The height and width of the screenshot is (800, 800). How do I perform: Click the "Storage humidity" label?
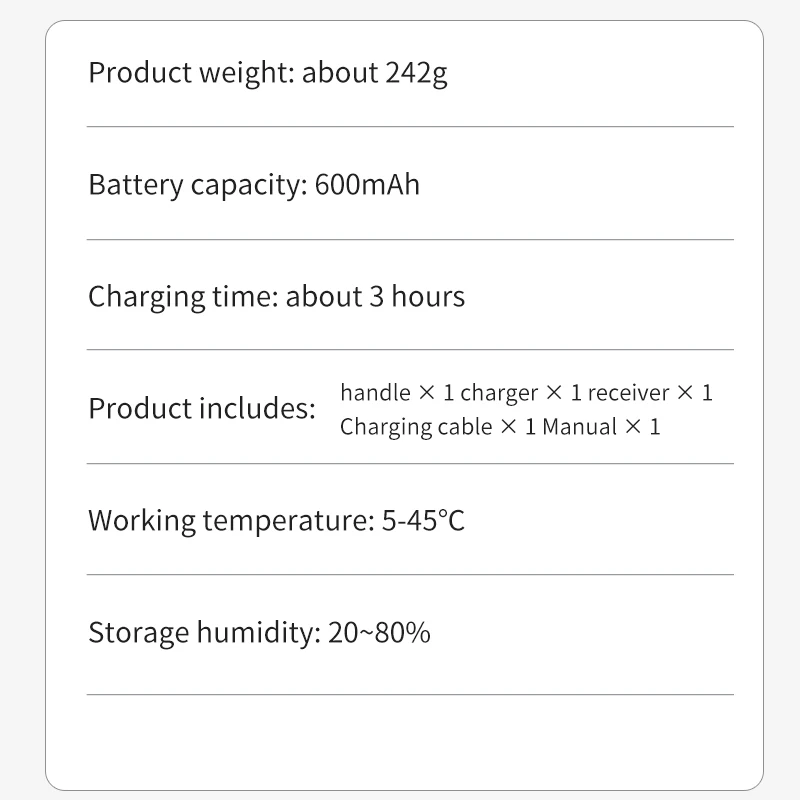coord(203,633)
